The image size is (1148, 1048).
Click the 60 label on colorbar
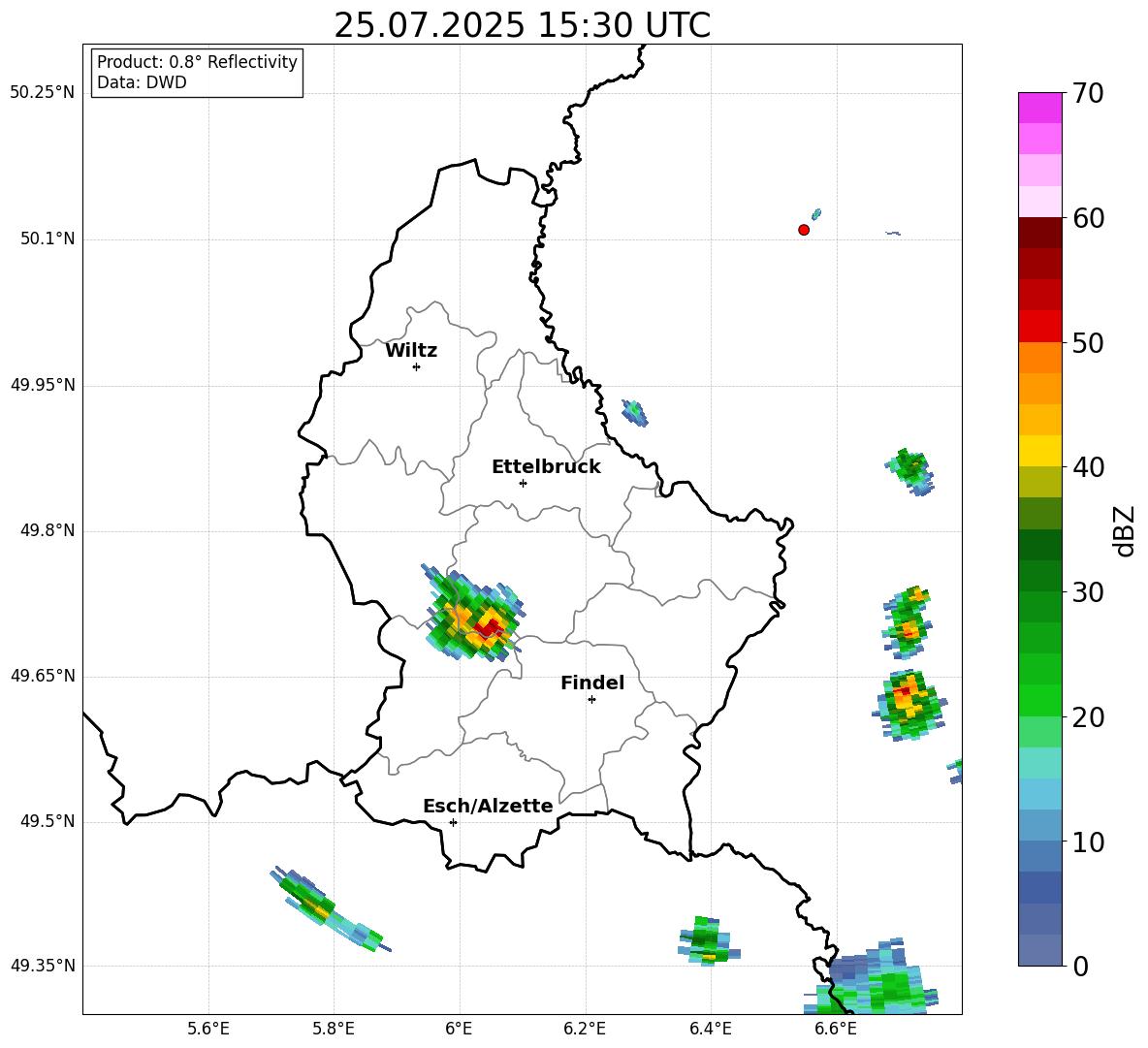pyautogui.click(x=1088, y=218)
